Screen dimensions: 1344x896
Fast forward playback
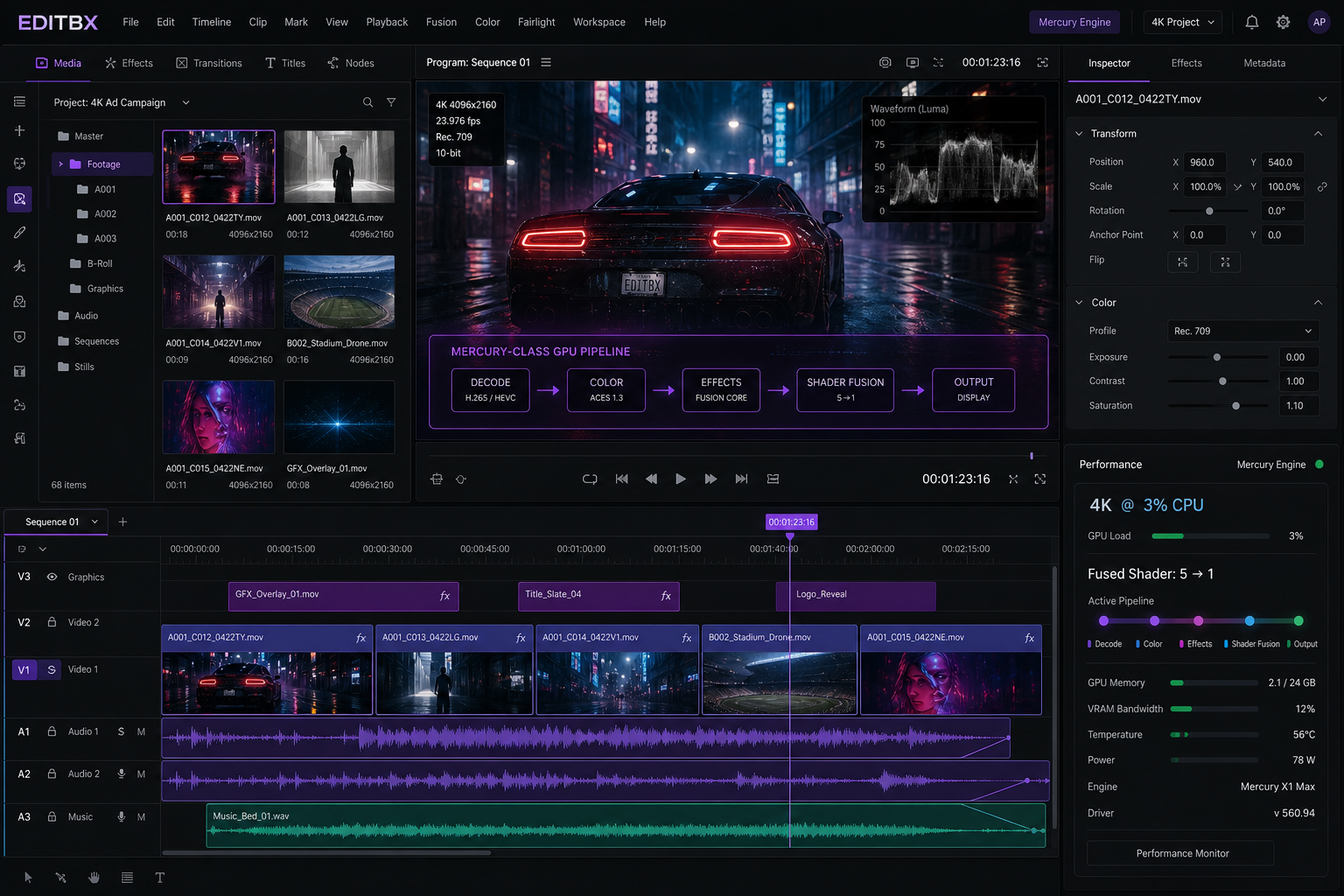tap(710, 479)
